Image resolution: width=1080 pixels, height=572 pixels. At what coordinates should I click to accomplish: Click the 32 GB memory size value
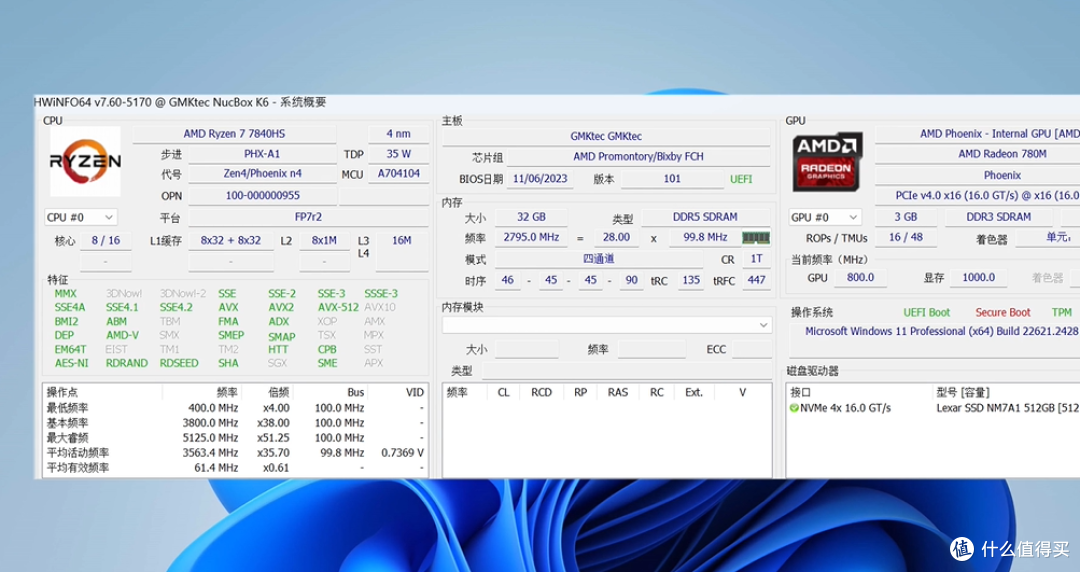[x=531, y=217]
